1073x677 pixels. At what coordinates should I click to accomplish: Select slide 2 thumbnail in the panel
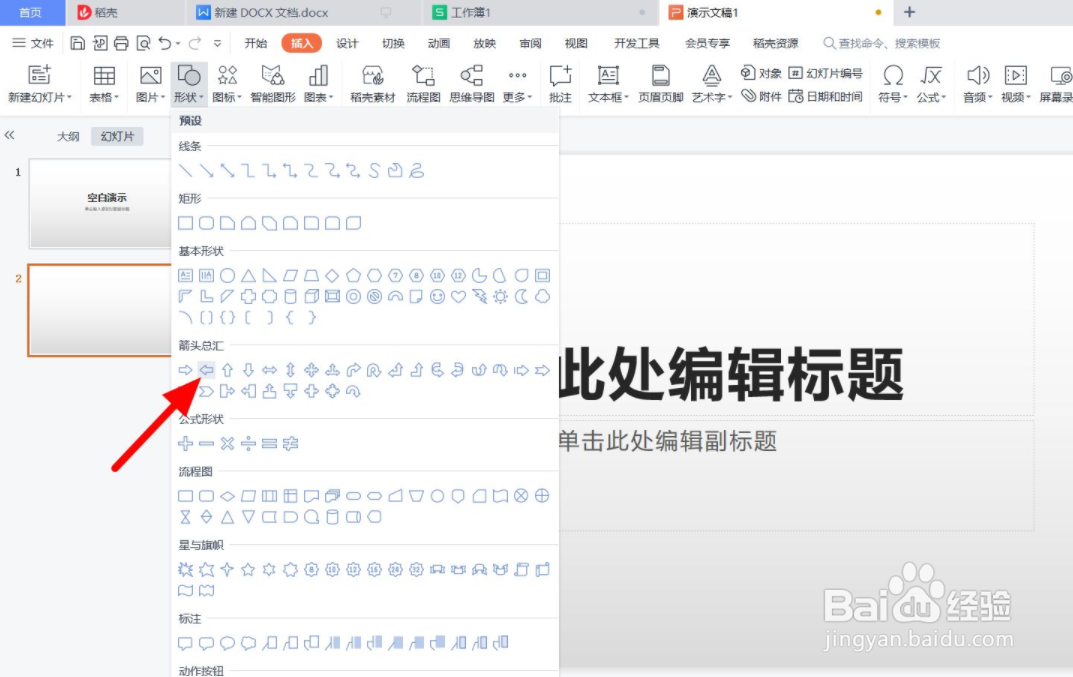100,310
